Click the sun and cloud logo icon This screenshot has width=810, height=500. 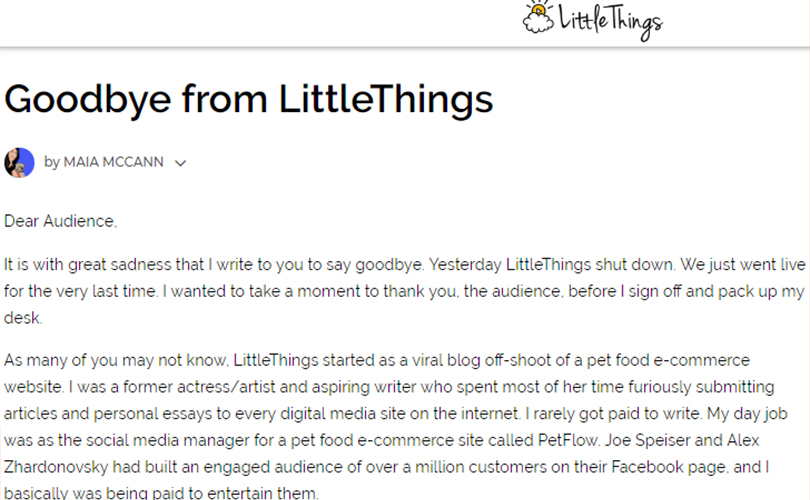538,17
